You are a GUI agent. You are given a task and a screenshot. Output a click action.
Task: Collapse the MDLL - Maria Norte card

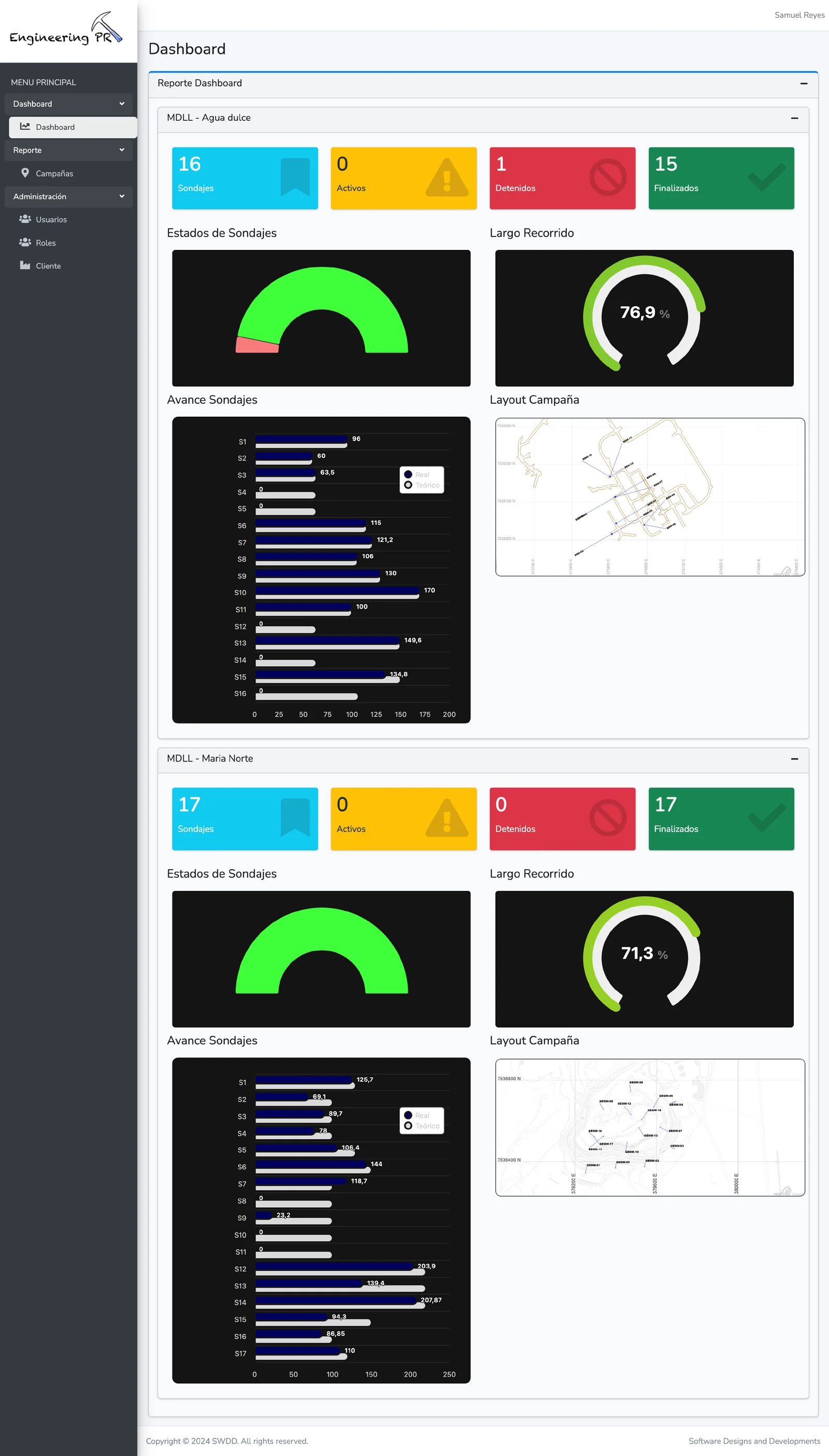click(794, 759)
